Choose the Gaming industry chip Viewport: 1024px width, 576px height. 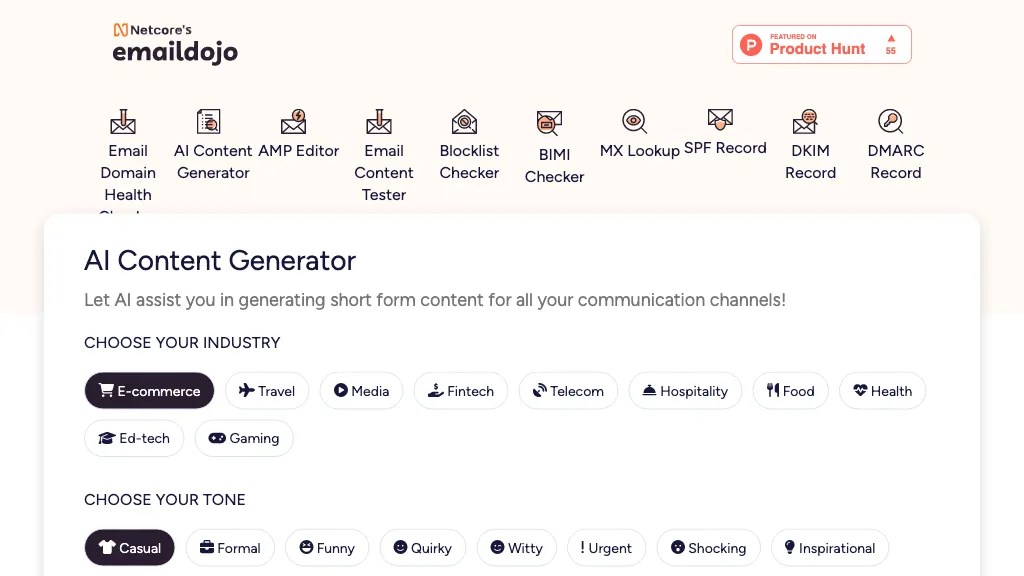click(244, 438)
